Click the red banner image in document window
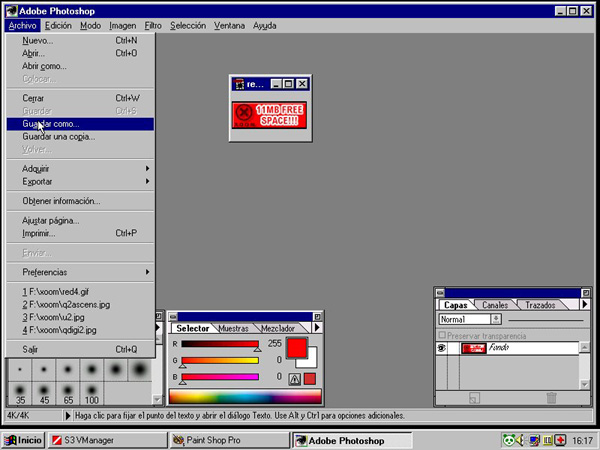 click(x=269, y=115)
